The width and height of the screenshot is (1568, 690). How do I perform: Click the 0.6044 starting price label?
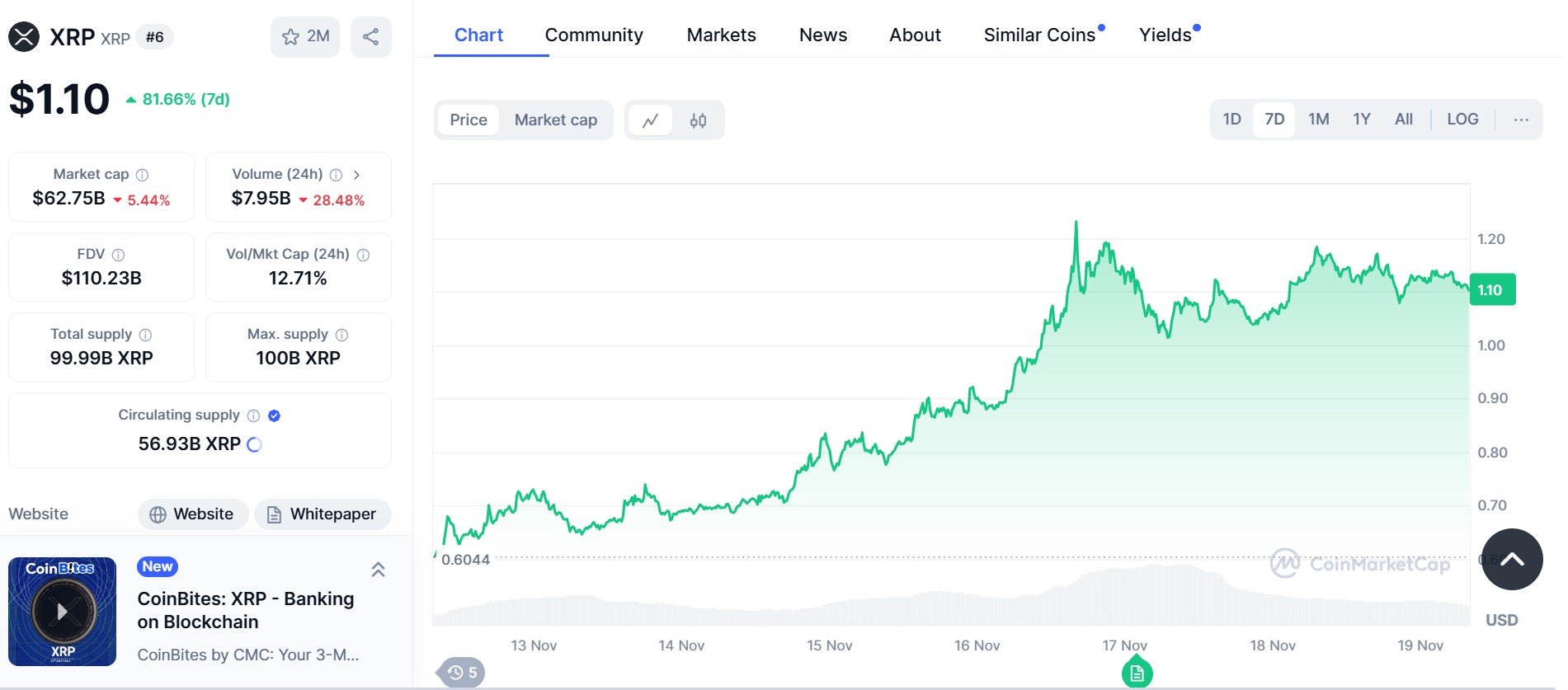click(465, 560)
